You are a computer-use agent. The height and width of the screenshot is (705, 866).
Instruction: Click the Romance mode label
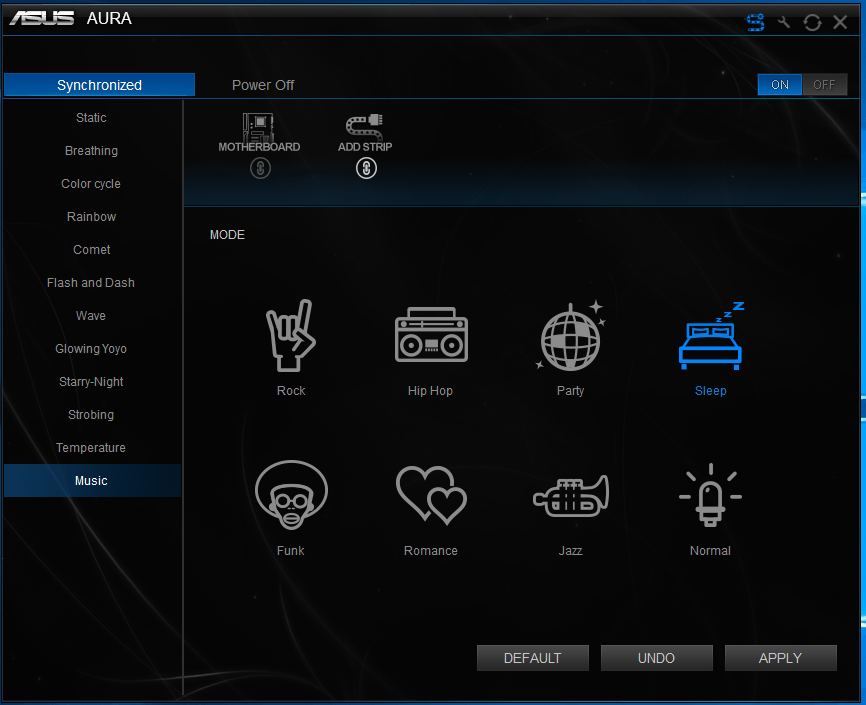(431, 551)
